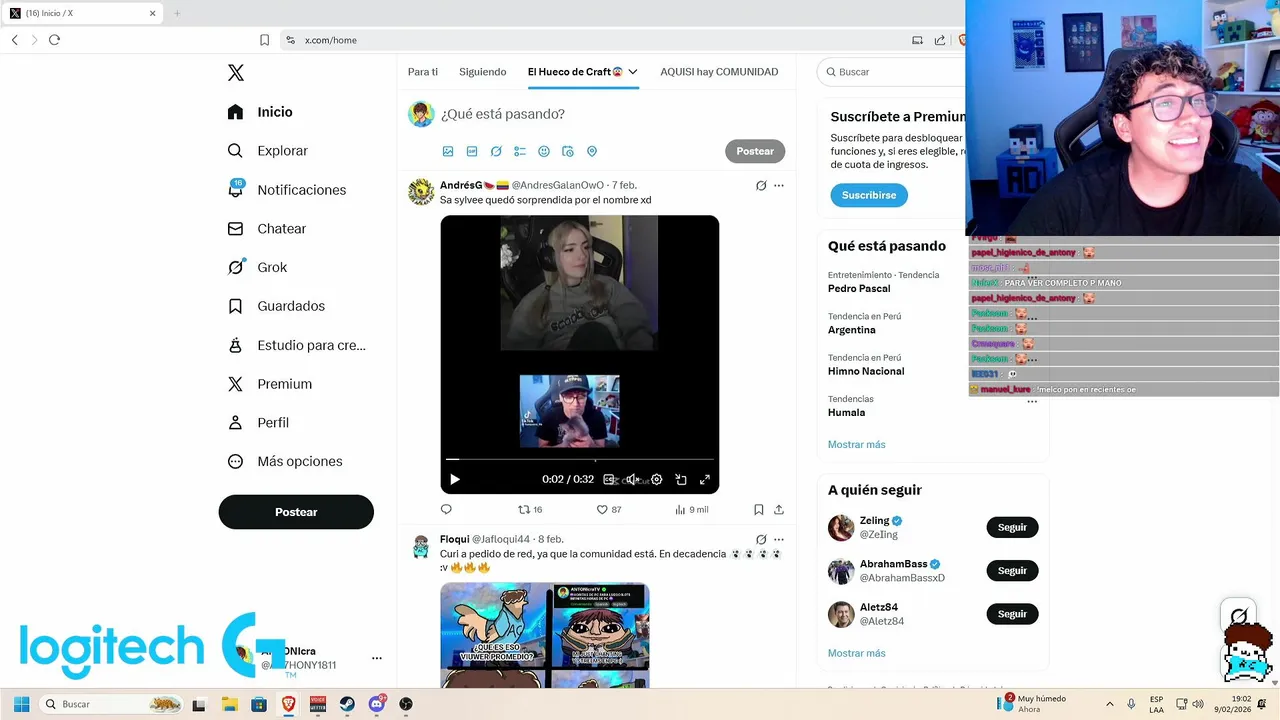The image size is (1280, 720).
Task: Follow Zeling with the Seguir button
Action: tap(1012, 527)
